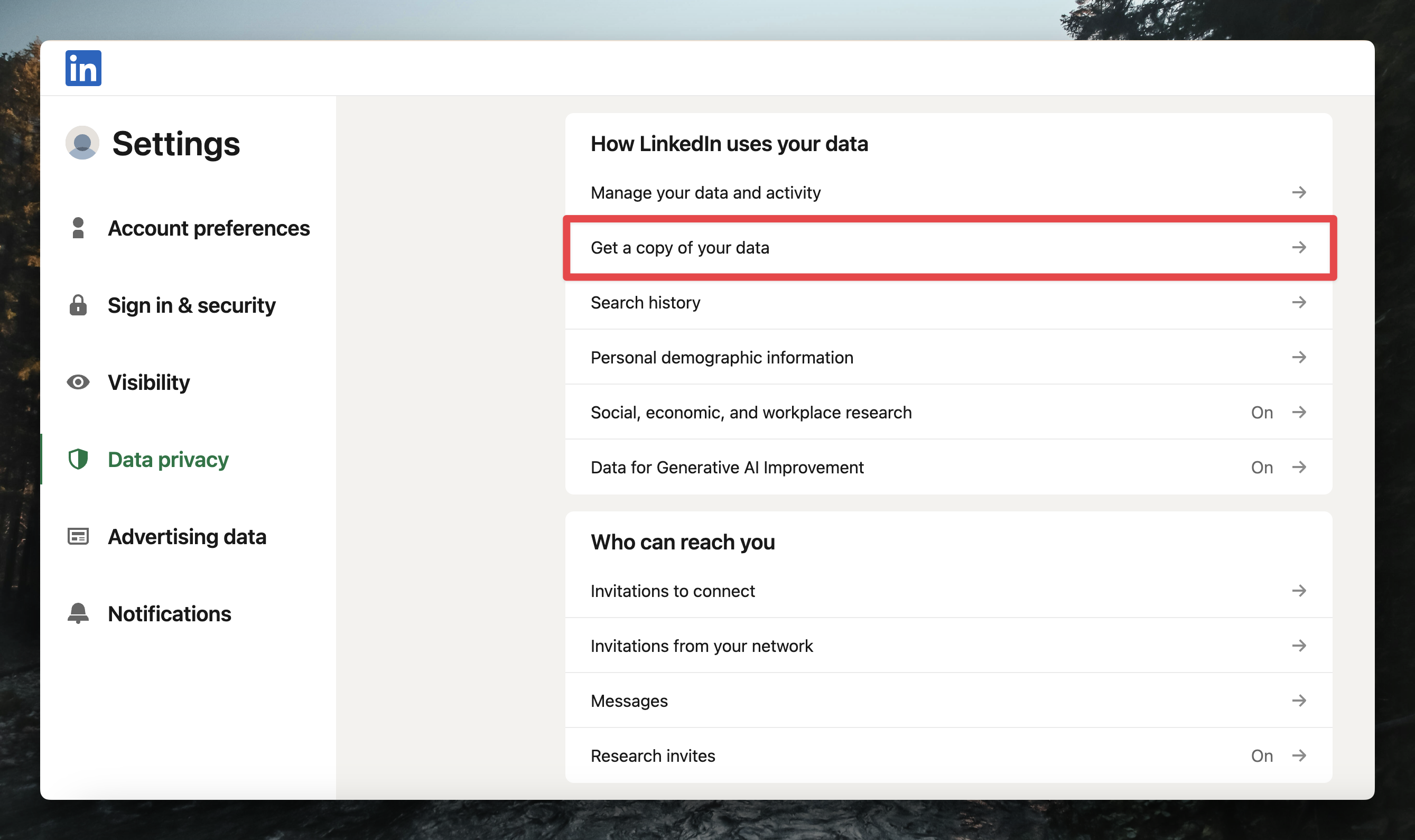Image resolution: width=1415 pixels, height=840 pixels.
Task: Click the arrow on Search history row
Action: pyautogui.click(x=1298, y=302)
